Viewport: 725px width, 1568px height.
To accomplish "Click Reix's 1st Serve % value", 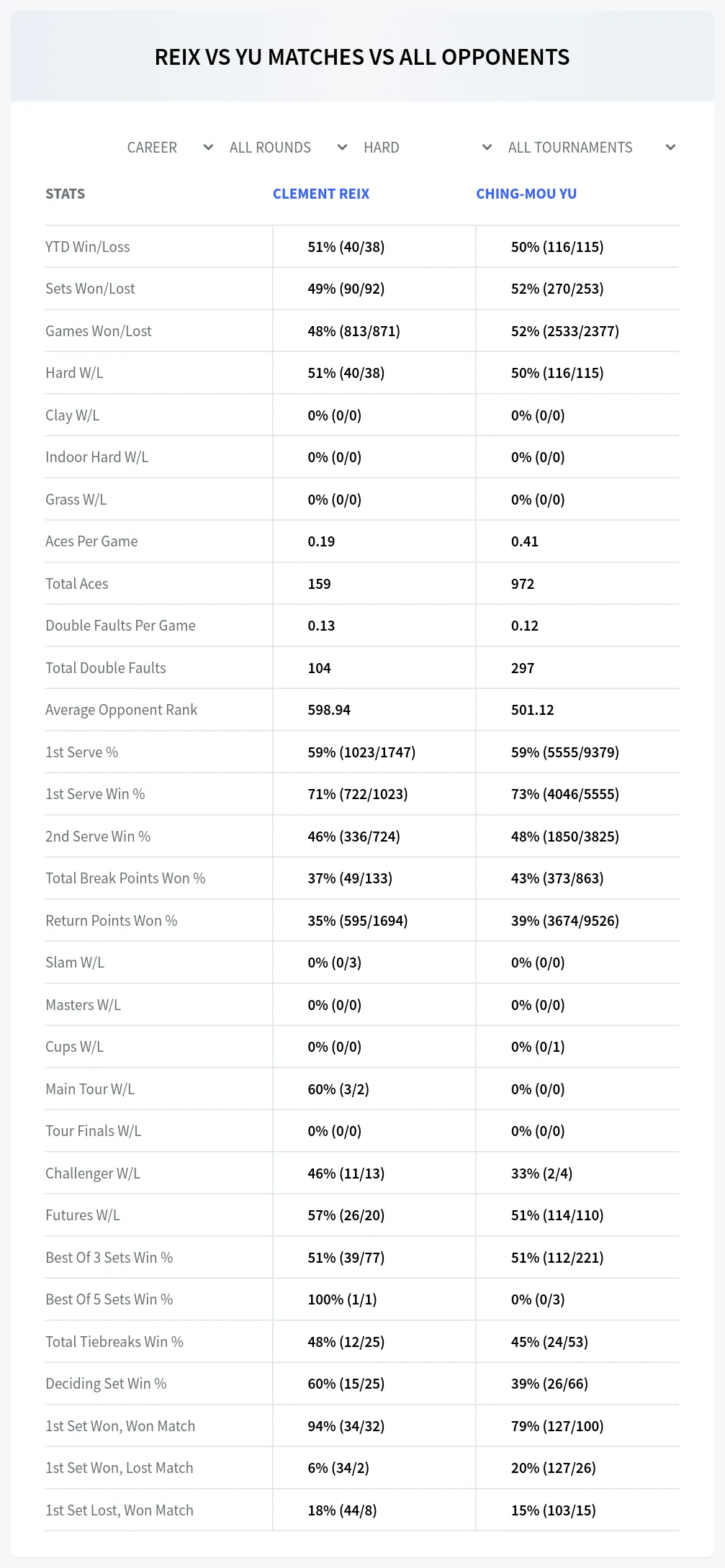I will 361,752.
